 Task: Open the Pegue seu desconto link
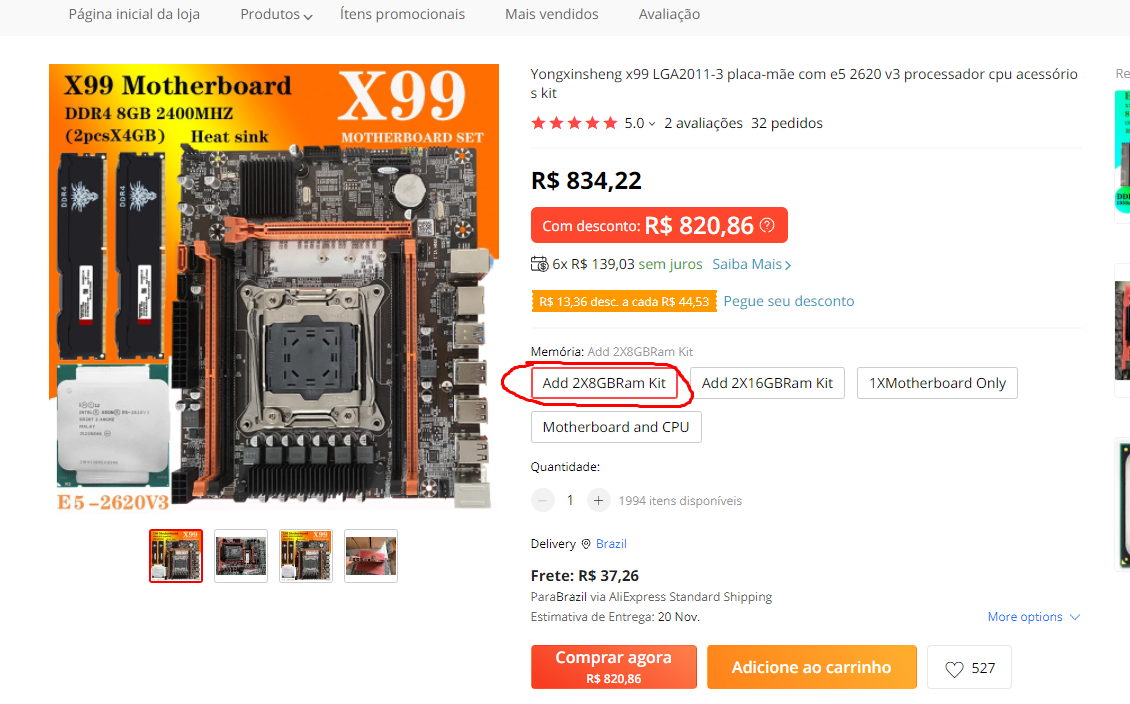[788, 301]
